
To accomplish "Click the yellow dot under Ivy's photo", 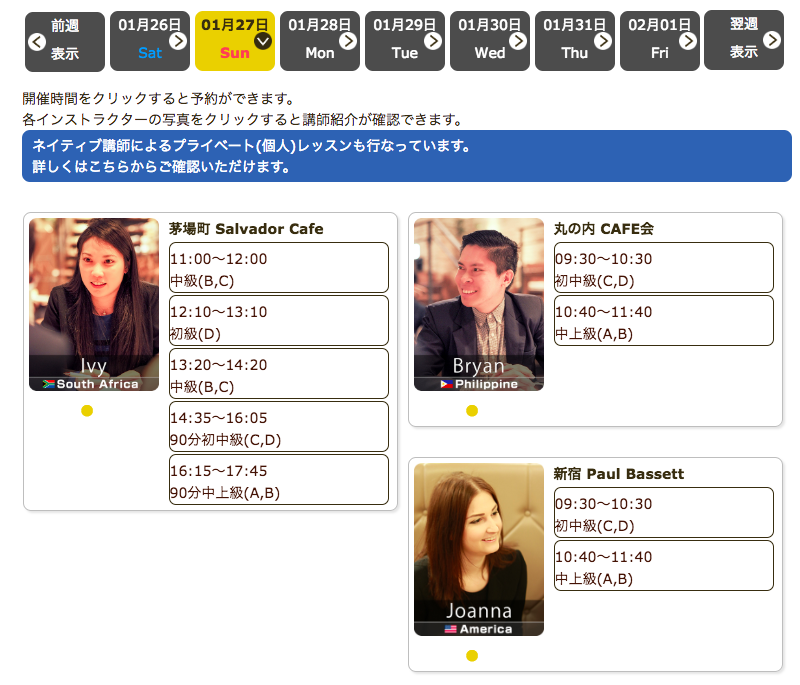I will pos(87,410).
